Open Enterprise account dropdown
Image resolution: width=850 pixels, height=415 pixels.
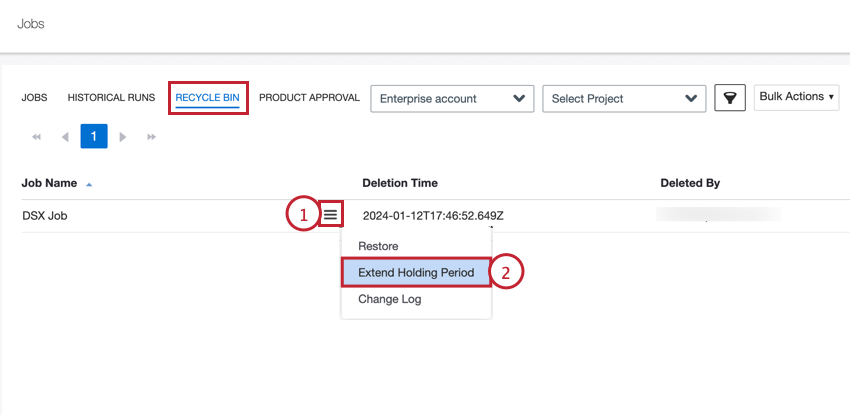452,98
